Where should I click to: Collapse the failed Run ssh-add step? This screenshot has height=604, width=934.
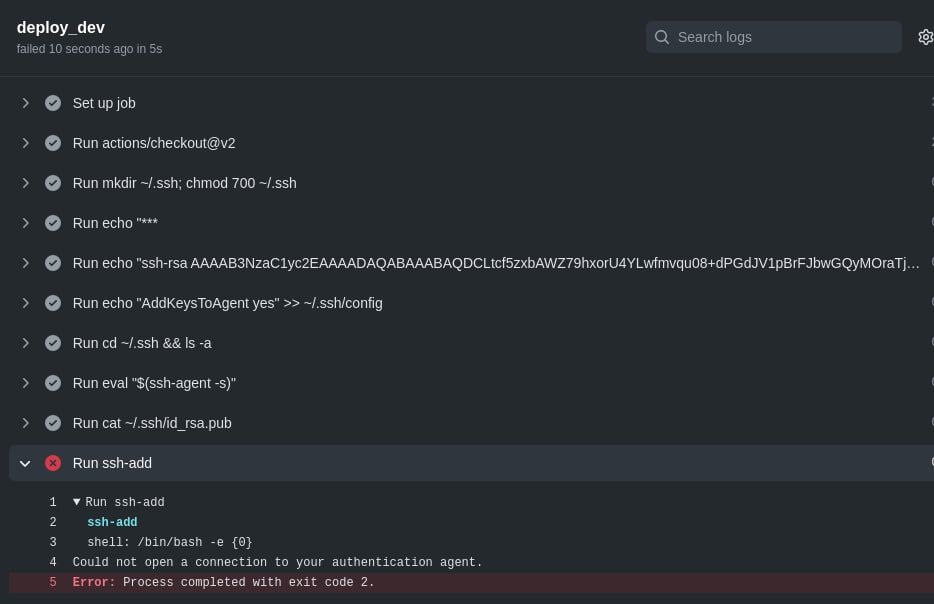point(25,463)
